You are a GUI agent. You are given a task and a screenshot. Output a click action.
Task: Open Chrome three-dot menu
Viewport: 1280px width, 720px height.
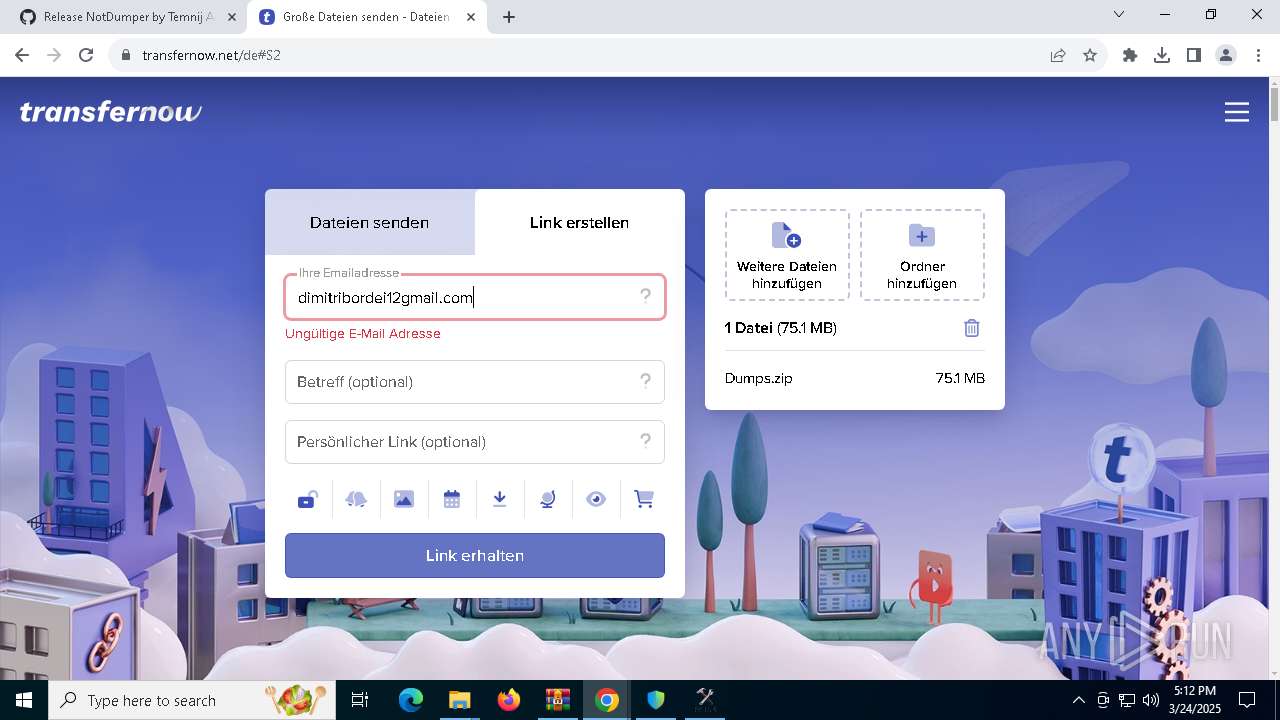[1258, 55]
